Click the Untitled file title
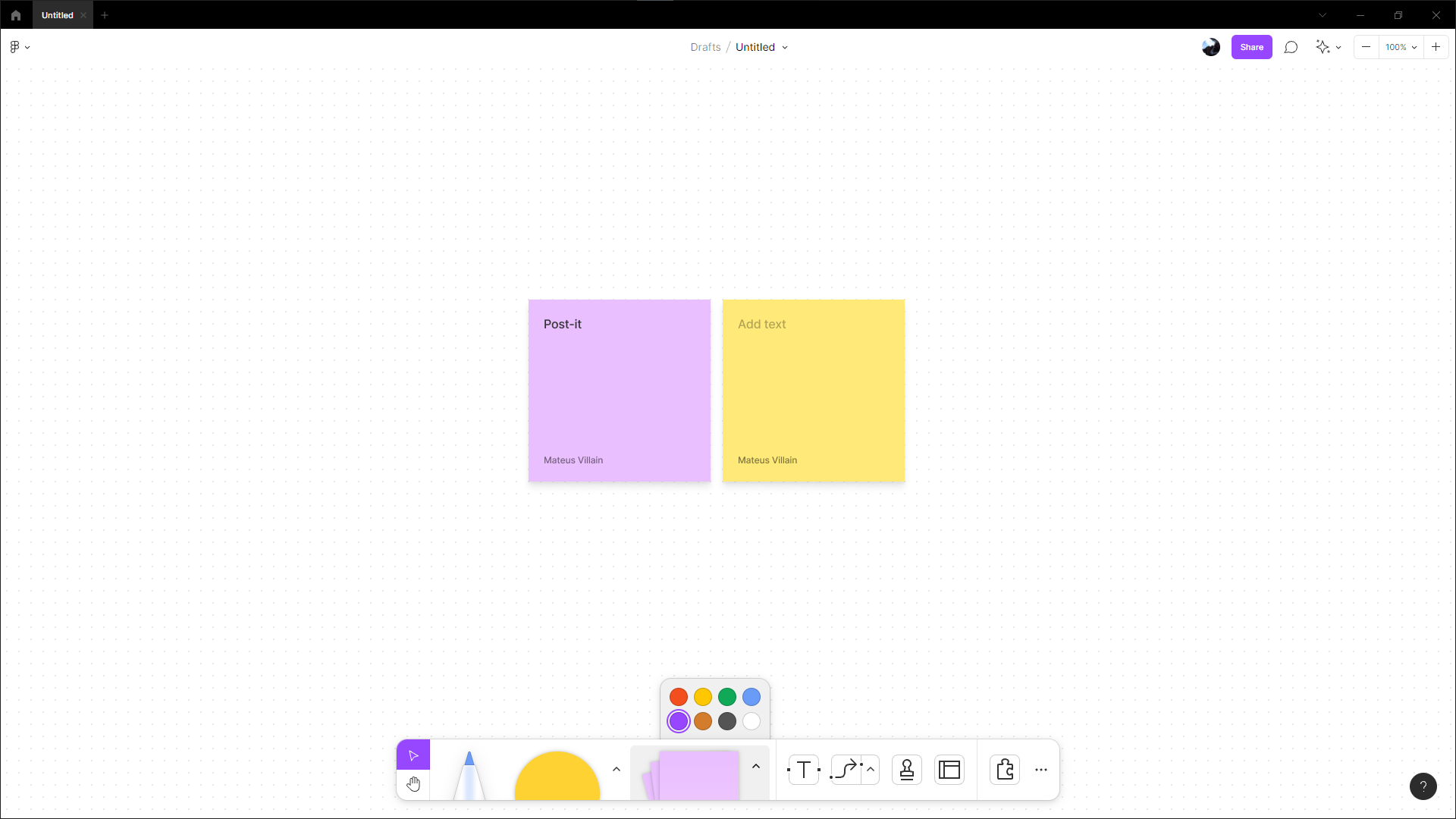Image resolution: width=1456 pixels, height=819 pixels. (754, 47)
